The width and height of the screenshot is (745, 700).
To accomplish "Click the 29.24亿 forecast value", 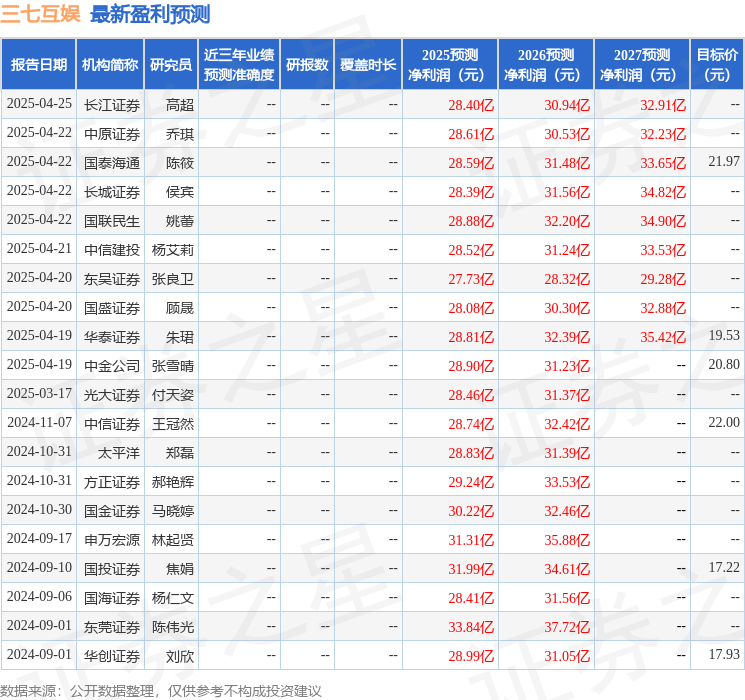I will tap(471, 482).
